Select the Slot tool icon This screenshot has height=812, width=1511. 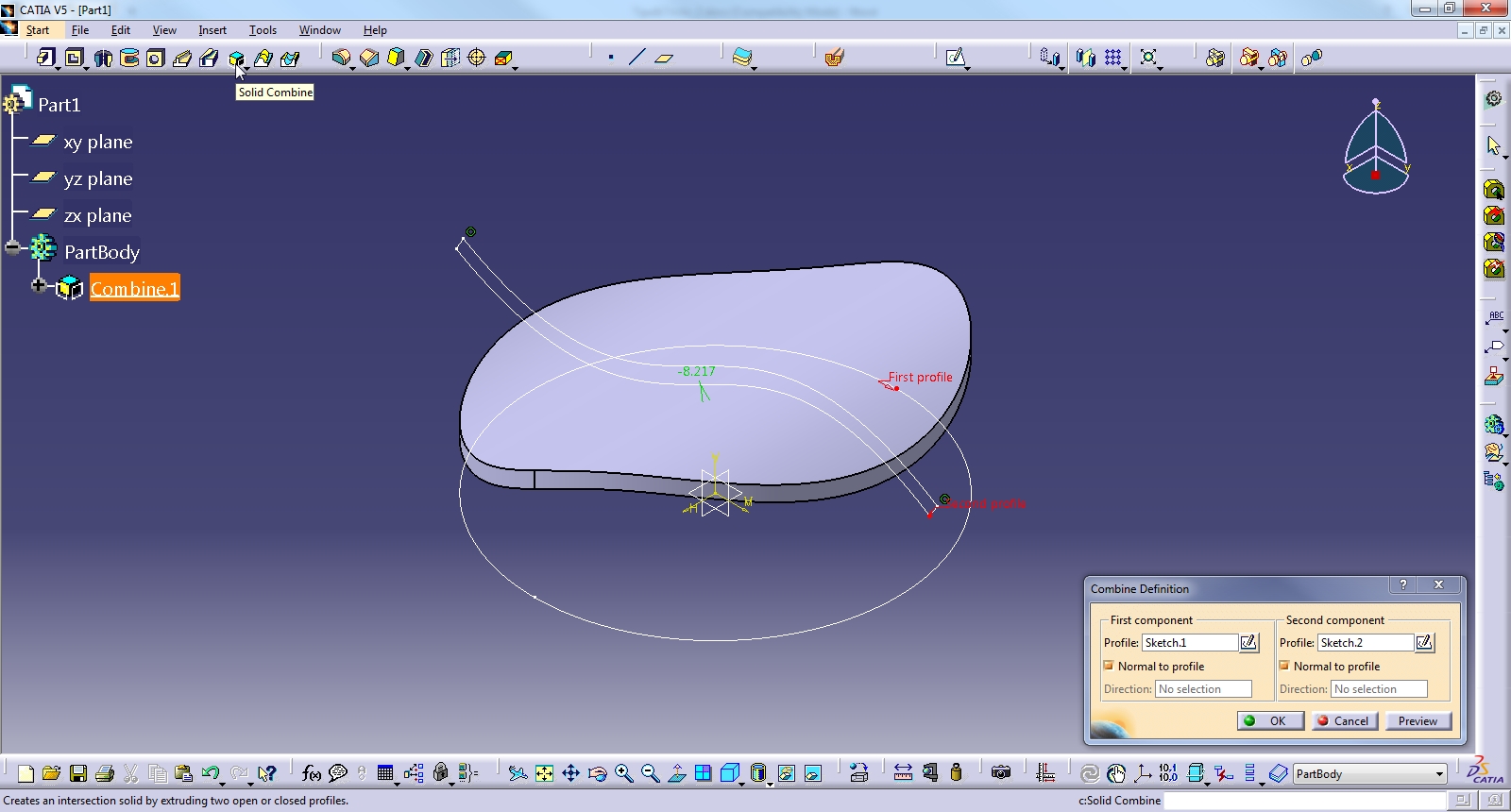(x=209, y=58)
